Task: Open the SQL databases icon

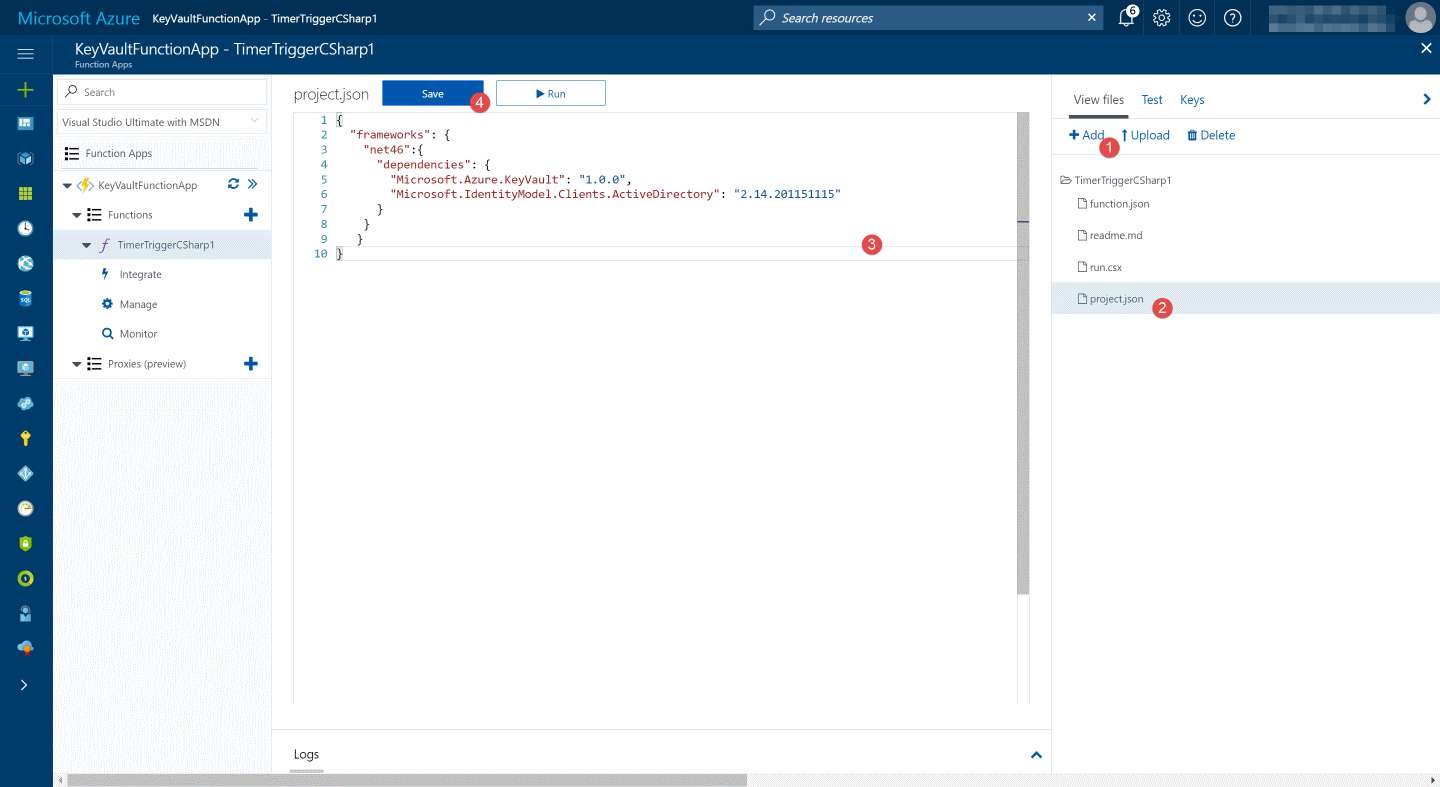Action: pos(26,298)
